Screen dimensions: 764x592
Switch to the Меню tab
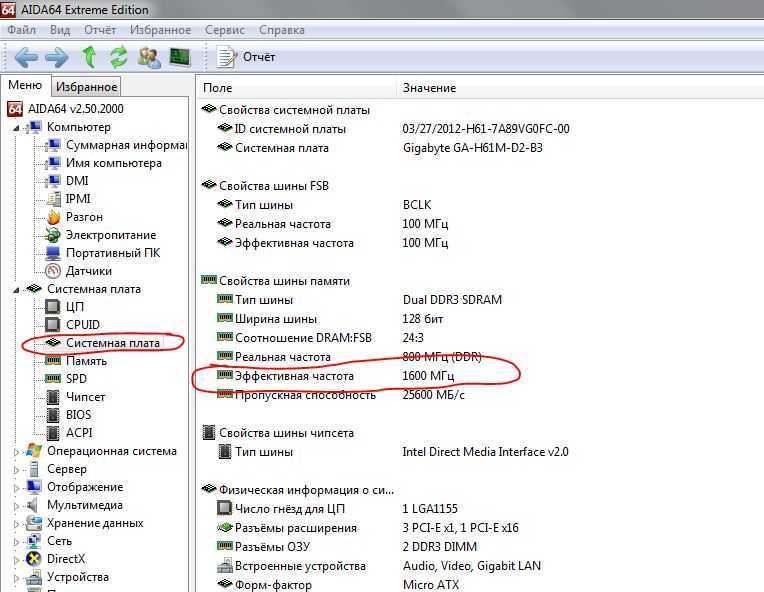[x=25, y=85]
